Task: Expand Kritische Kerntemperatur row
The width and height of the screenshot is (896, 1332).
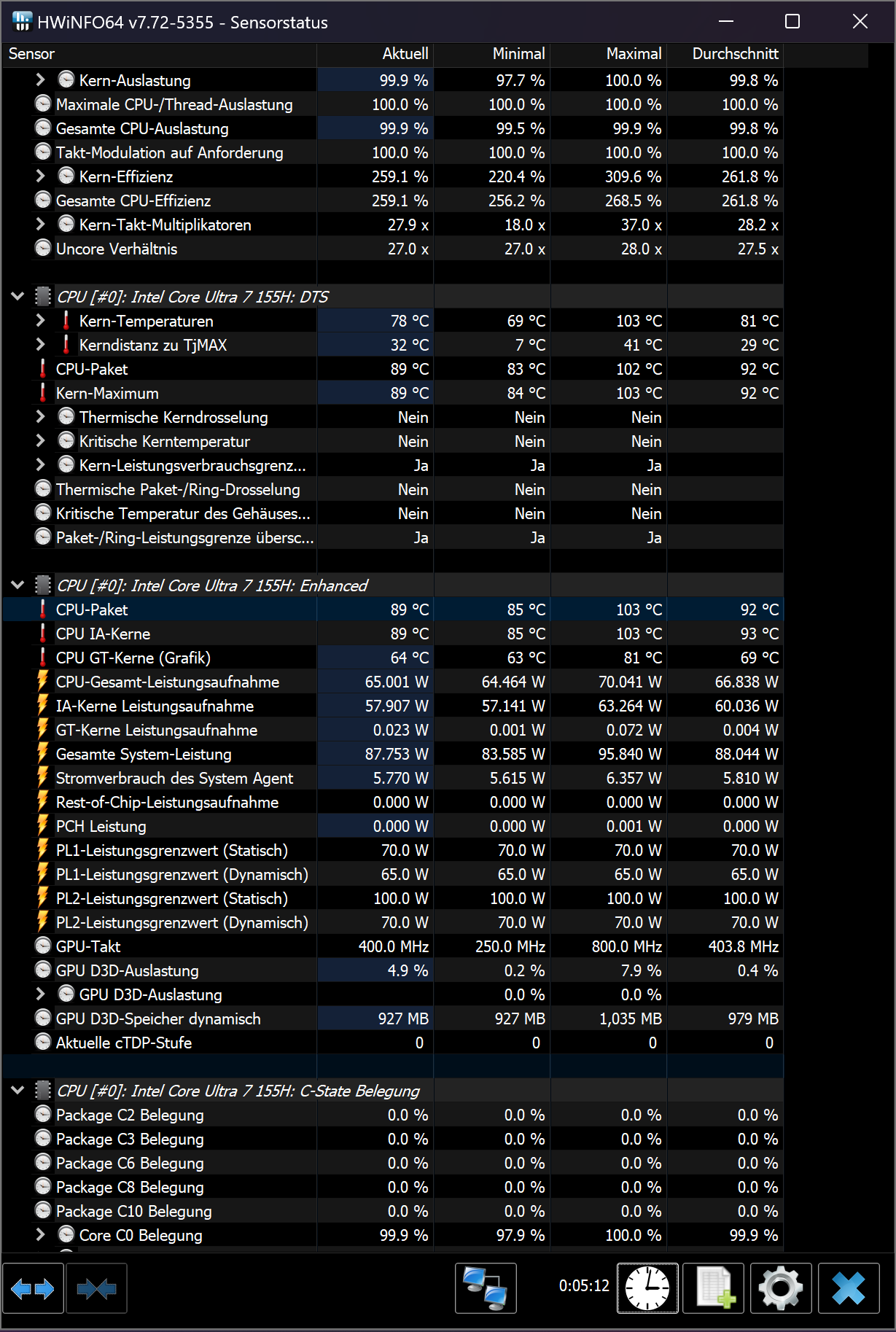Action: click(x=41, y=441)
